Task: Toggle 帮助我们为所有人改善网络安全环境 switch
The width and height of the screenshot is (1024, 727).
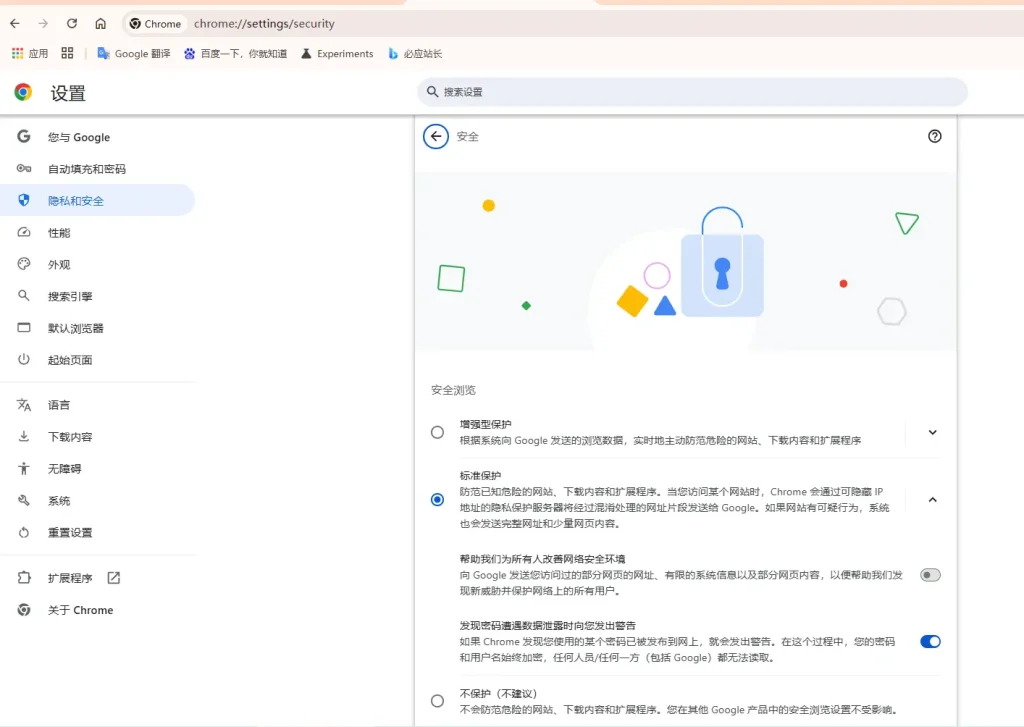Action: [x=930, y=575]
